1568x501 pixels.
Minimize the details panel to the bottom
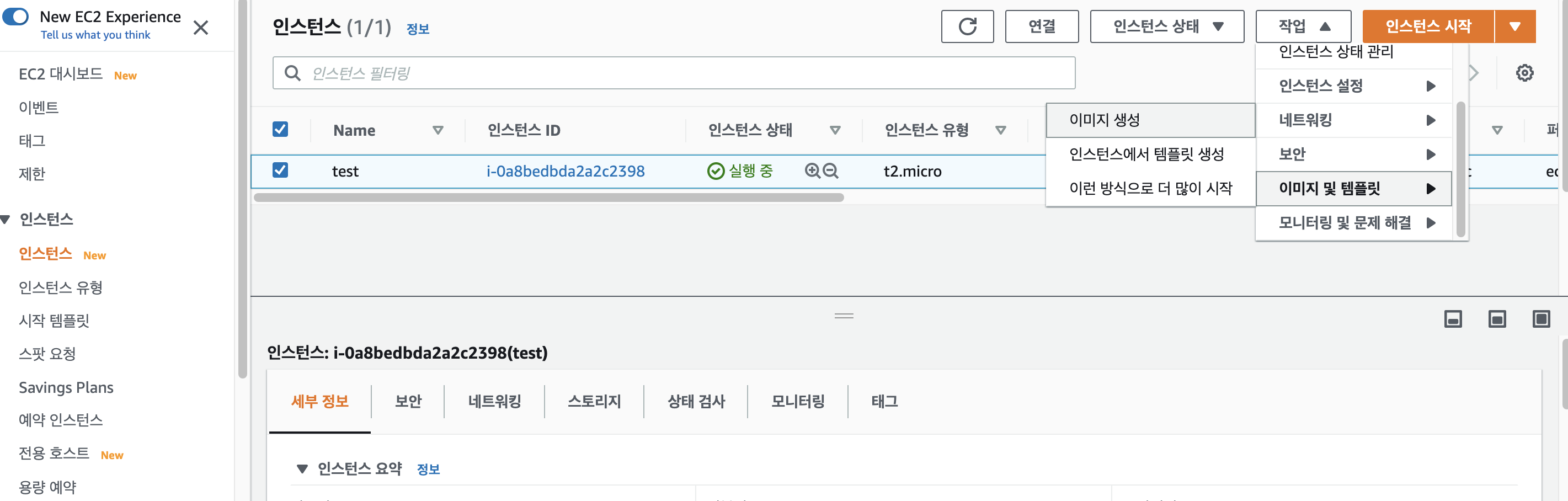[1452, 318]
